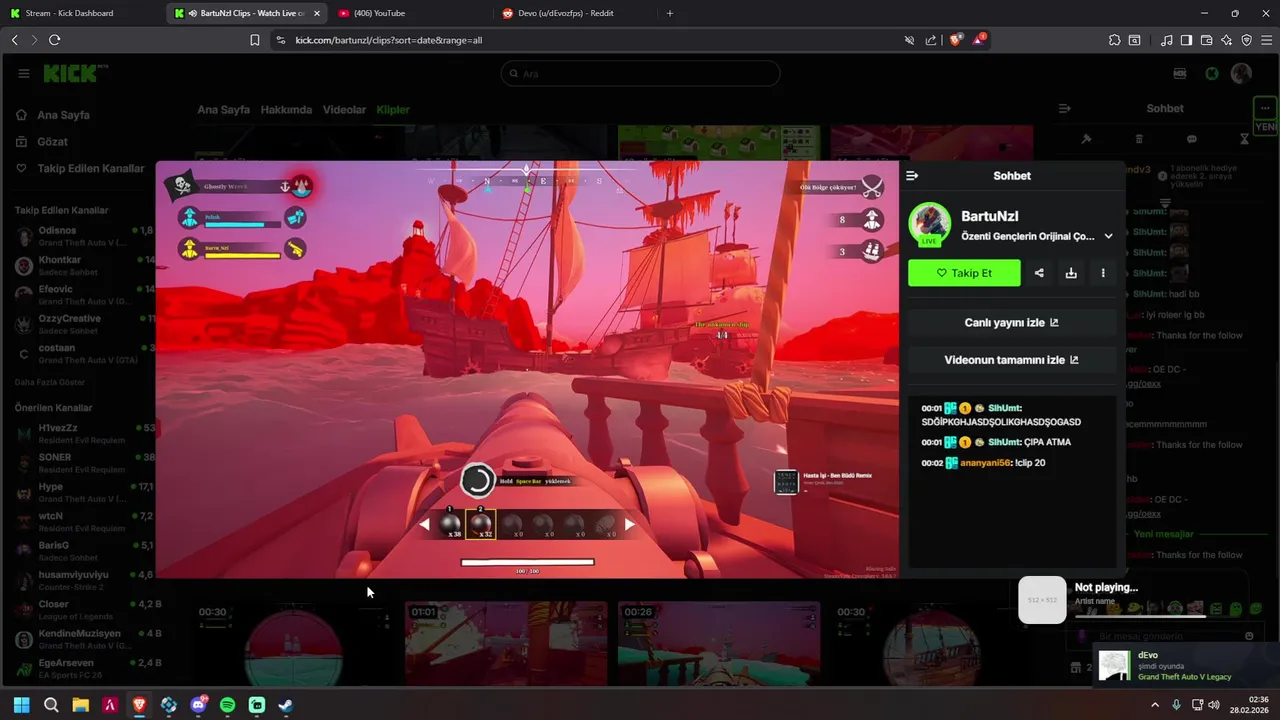1280x720 pixels.
Task: Open Windows Start menu
Action: point(21,705)
